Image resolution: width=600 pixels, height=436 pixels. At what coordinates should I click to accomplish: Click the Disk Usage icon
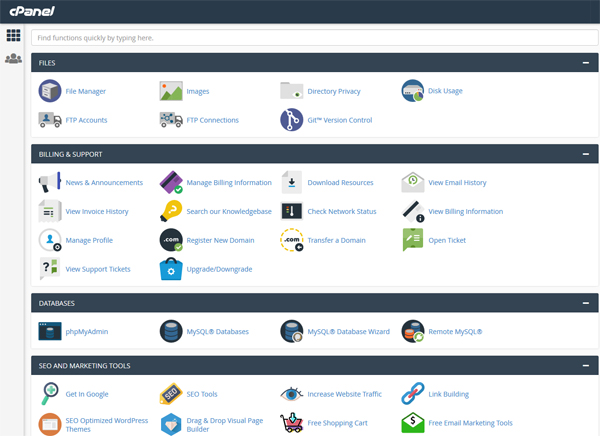[412, 91]
